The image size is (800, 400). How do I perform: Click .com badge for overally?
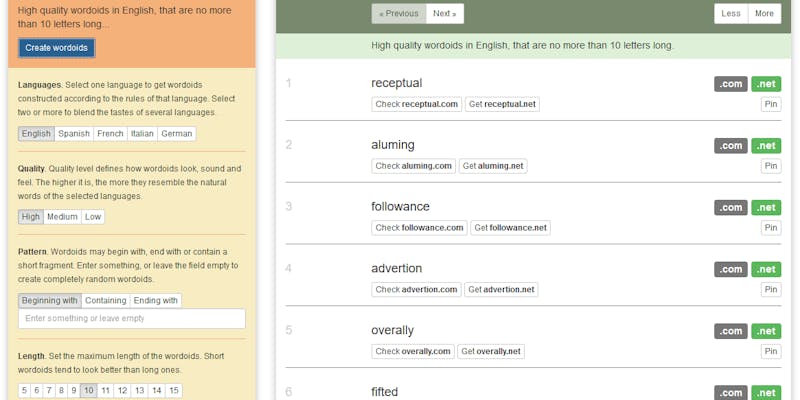click(x=731, y=331)
